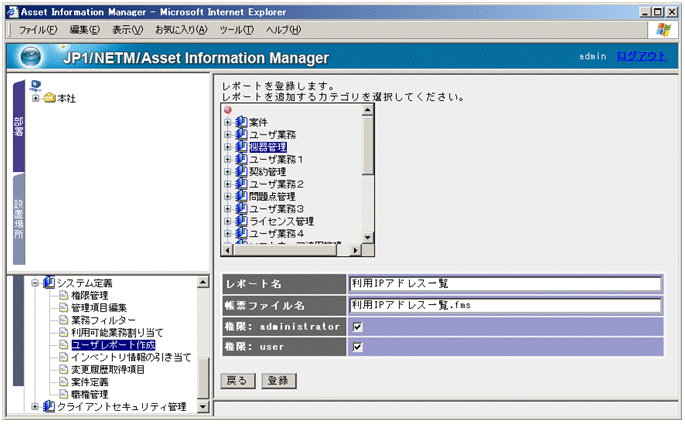
Task: Click the page icon next to 変更履歴取得項目
Action: (x=63, y=369)
